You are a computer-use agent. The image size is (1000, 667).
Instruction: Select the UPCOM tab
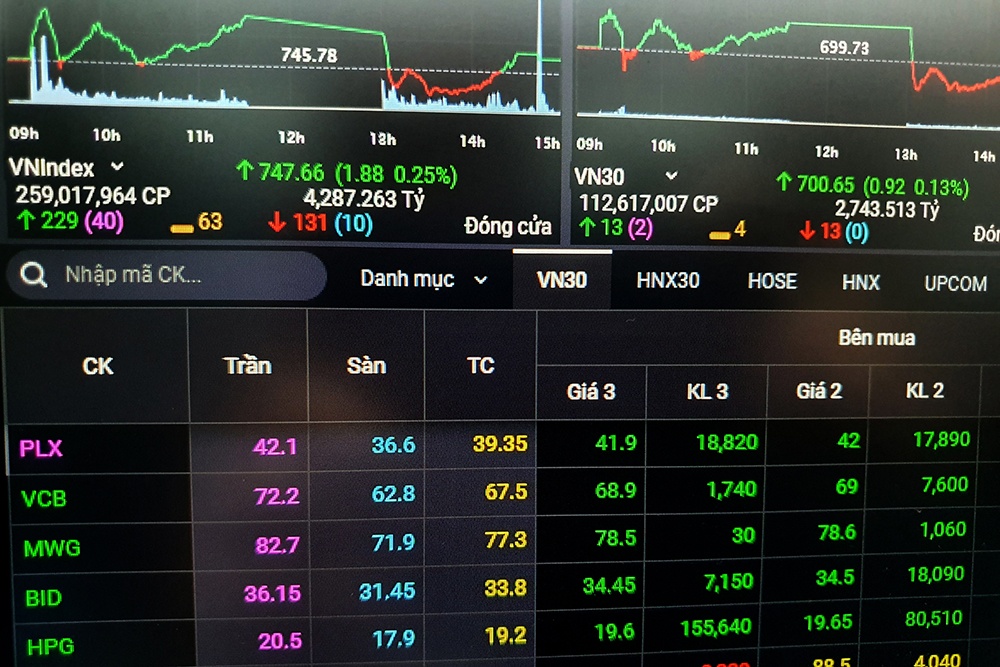pyautogui.click(x=955, y=283)
